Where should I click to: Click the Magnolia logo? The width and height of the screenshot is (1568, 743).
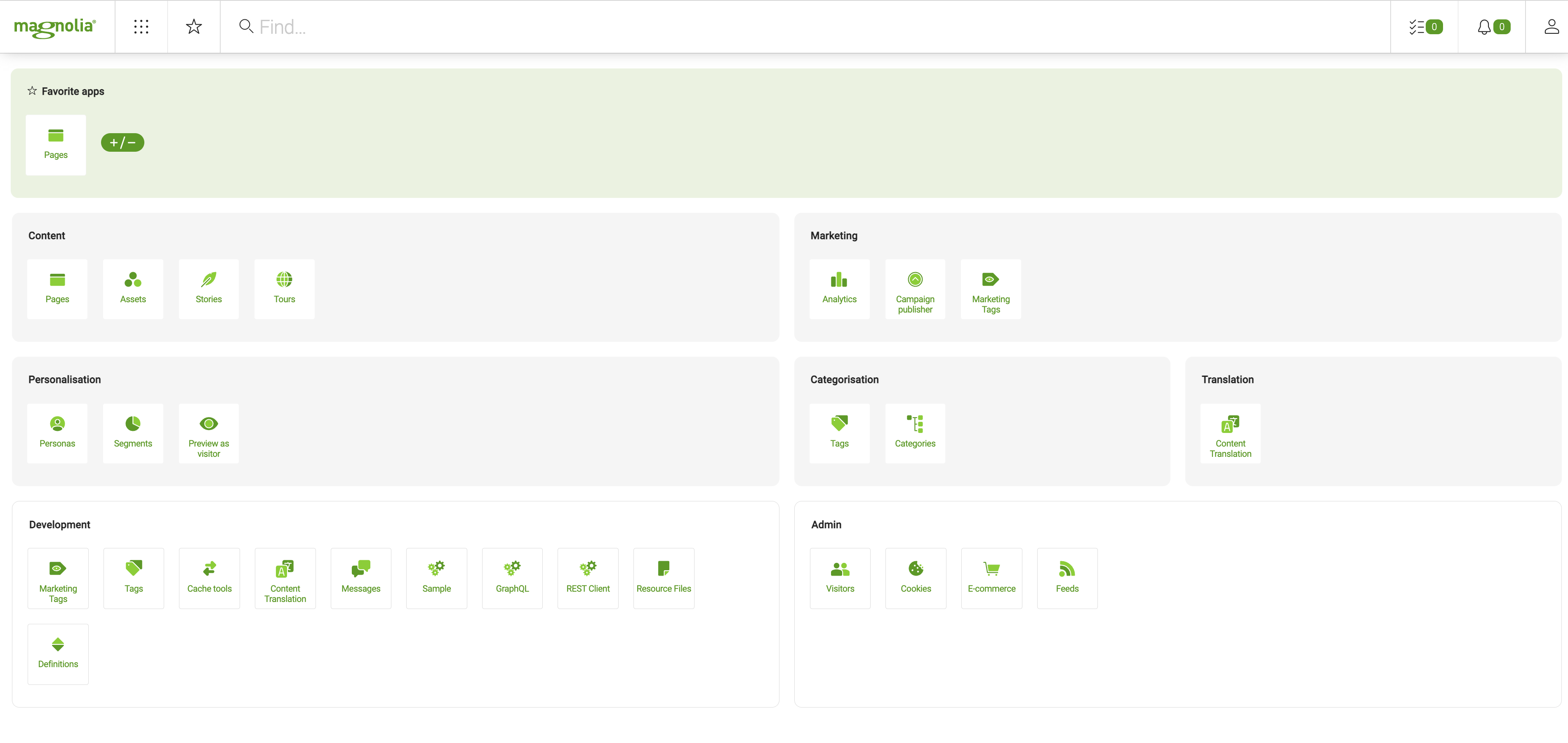(x=55, y=27)
